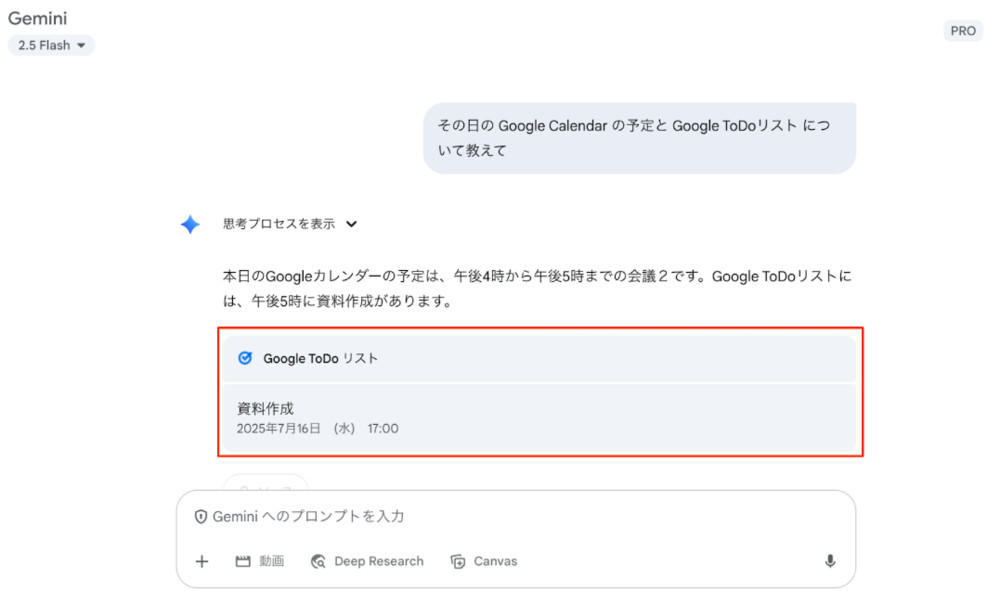This screenshot has width=1000, height=591.
Task: Select the 資料作成 task item
Action: click(x=266, y=408)
